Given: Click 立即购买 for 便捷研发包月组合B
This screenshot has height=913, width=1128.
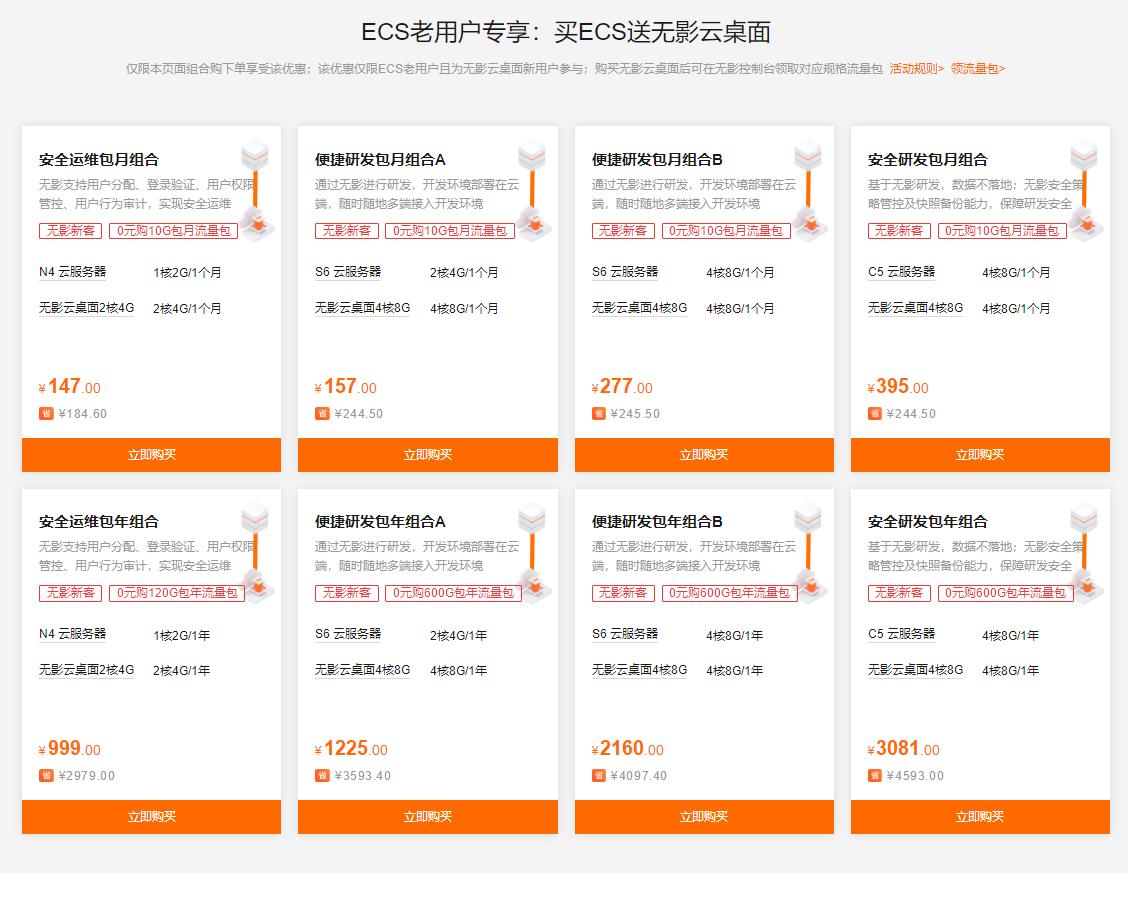Looking at the screenshot, I should click(704, 455).
